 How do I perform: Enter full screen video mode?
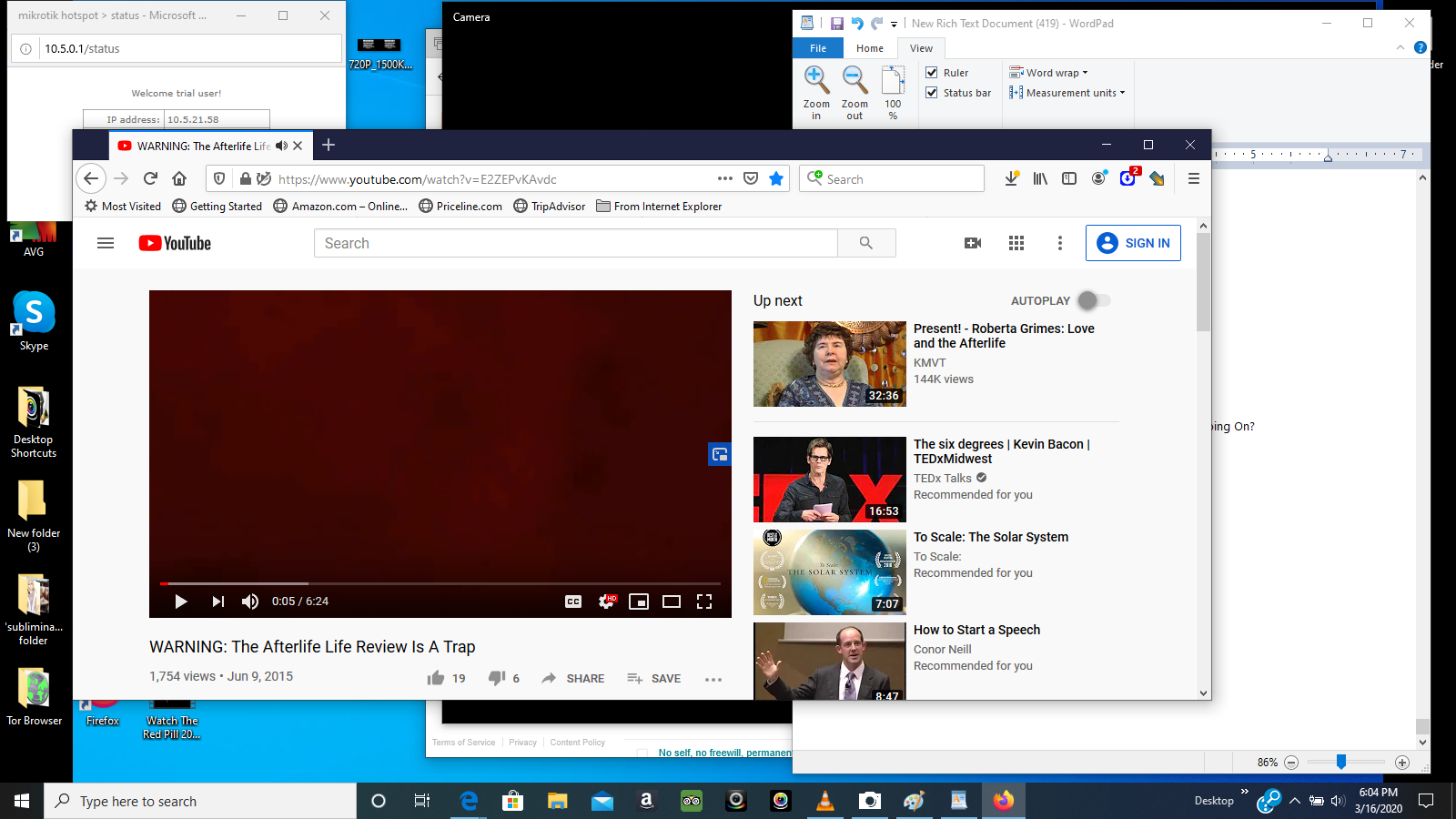[704, 602]
